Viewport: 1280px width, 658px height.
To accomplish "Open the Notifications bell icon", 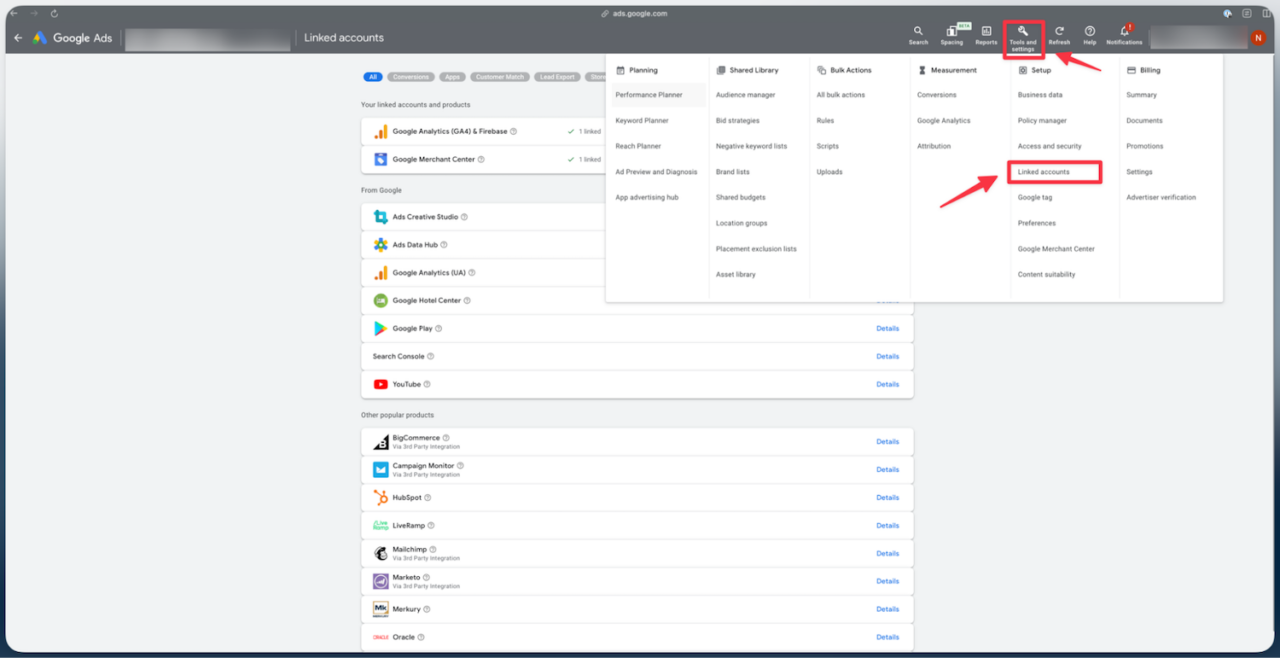I will (x=1122, y=33).
